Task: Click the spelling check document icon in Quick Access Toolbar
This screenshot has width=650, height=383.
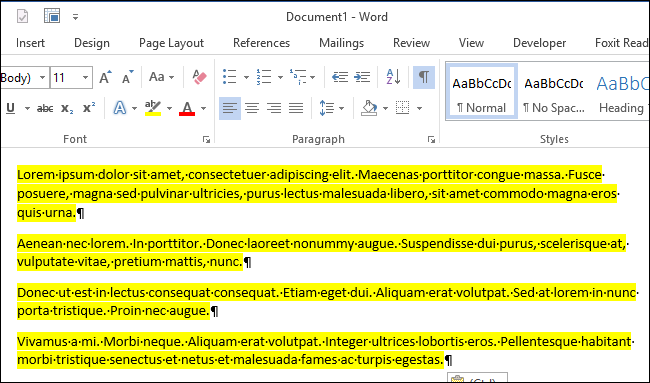Action: (x=22, y=17)
